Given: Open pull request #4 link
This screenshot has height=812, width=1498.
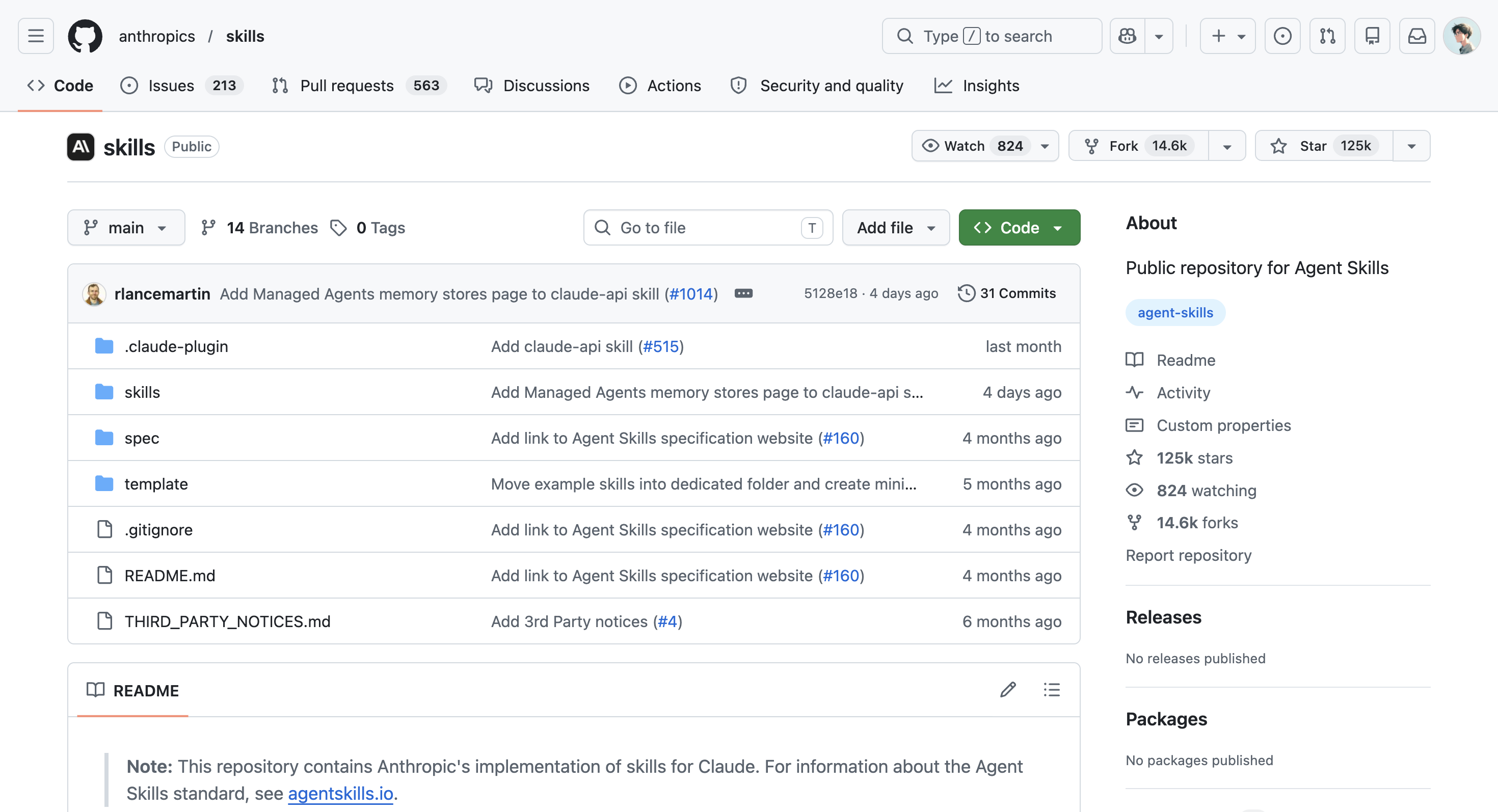Looking at the screenshot, I should (x=667, y=621).
